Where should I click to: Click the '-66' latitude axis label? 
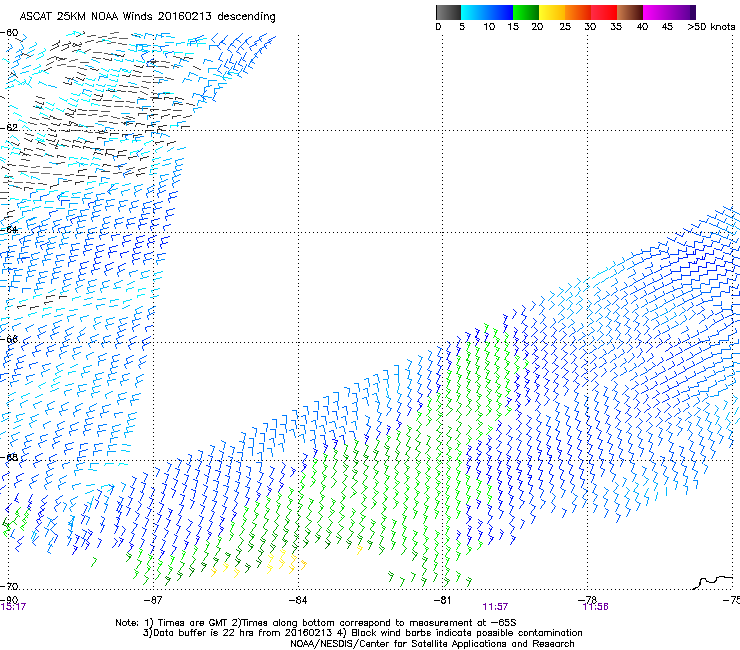[x=10, y=339]
